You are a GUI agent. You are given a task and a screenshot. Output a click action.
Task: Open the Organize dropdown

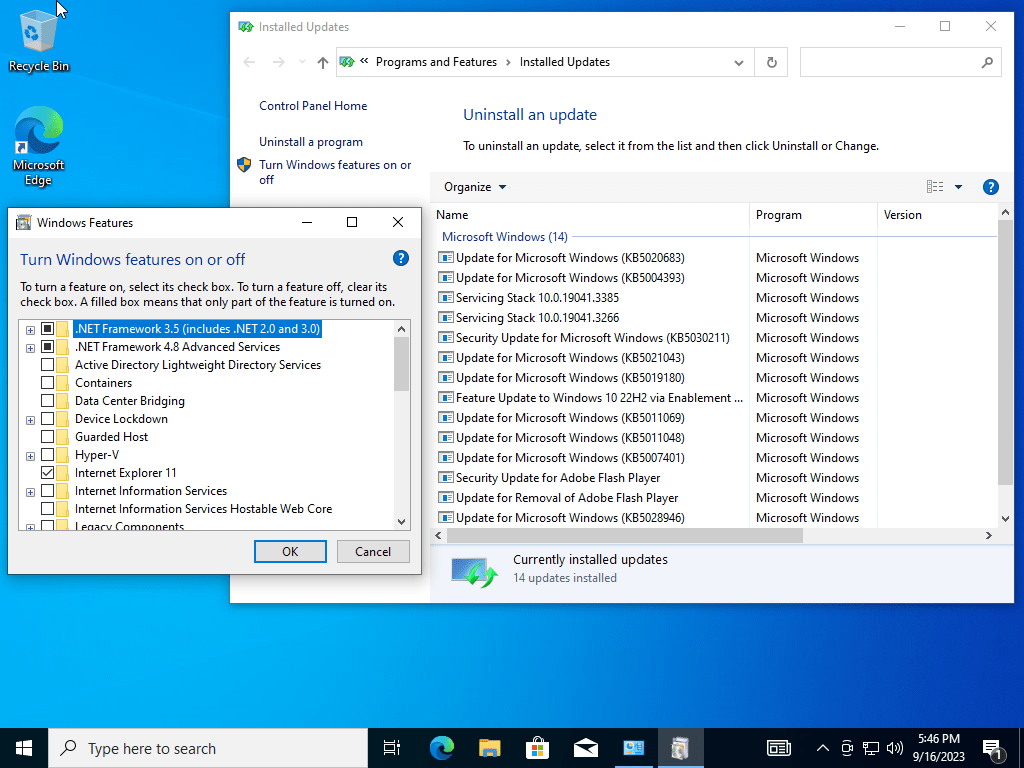point(475,187)
